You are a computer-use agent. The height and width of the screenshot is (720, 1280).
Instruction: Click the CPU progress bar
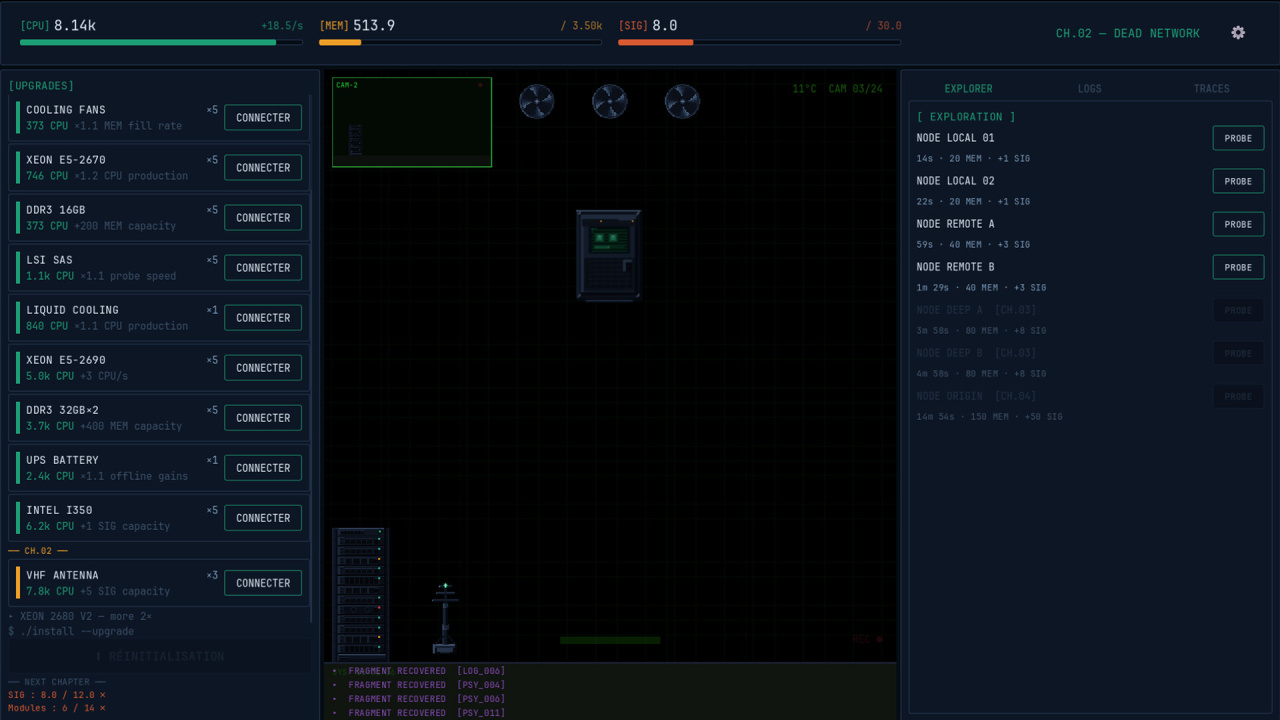pos(161,43)
